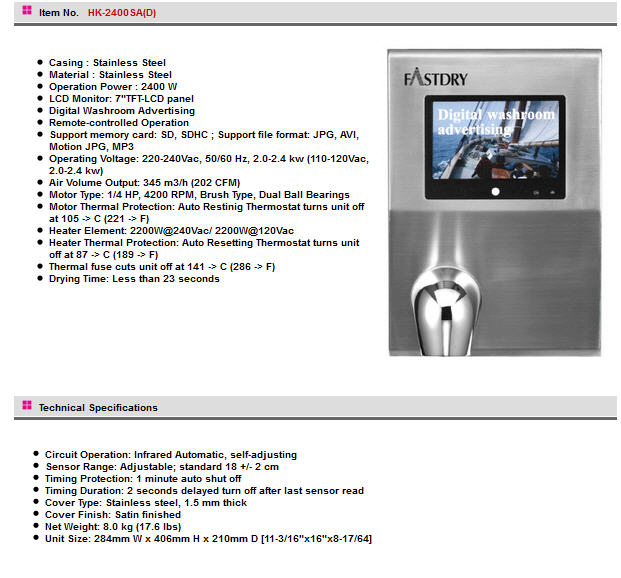Click the pink grid icon beside Item No.
Screen dimensions: 621x578
tap(27, 10)
